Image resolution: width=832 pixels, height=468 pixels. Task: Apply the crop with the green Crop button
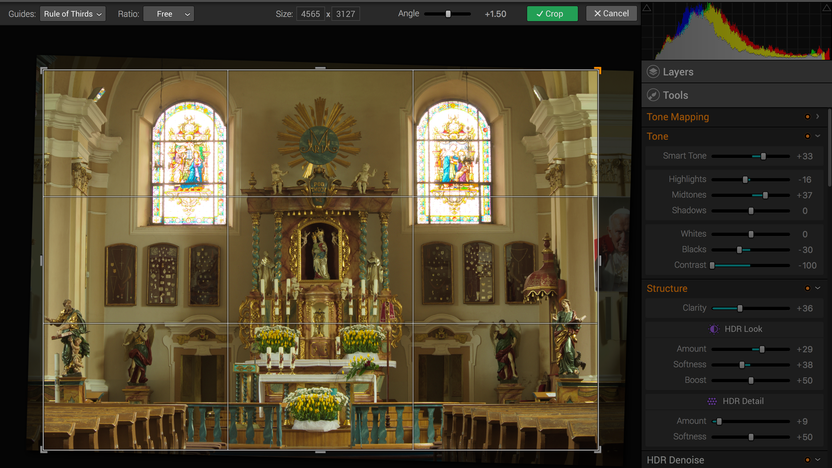click(552, 14)
